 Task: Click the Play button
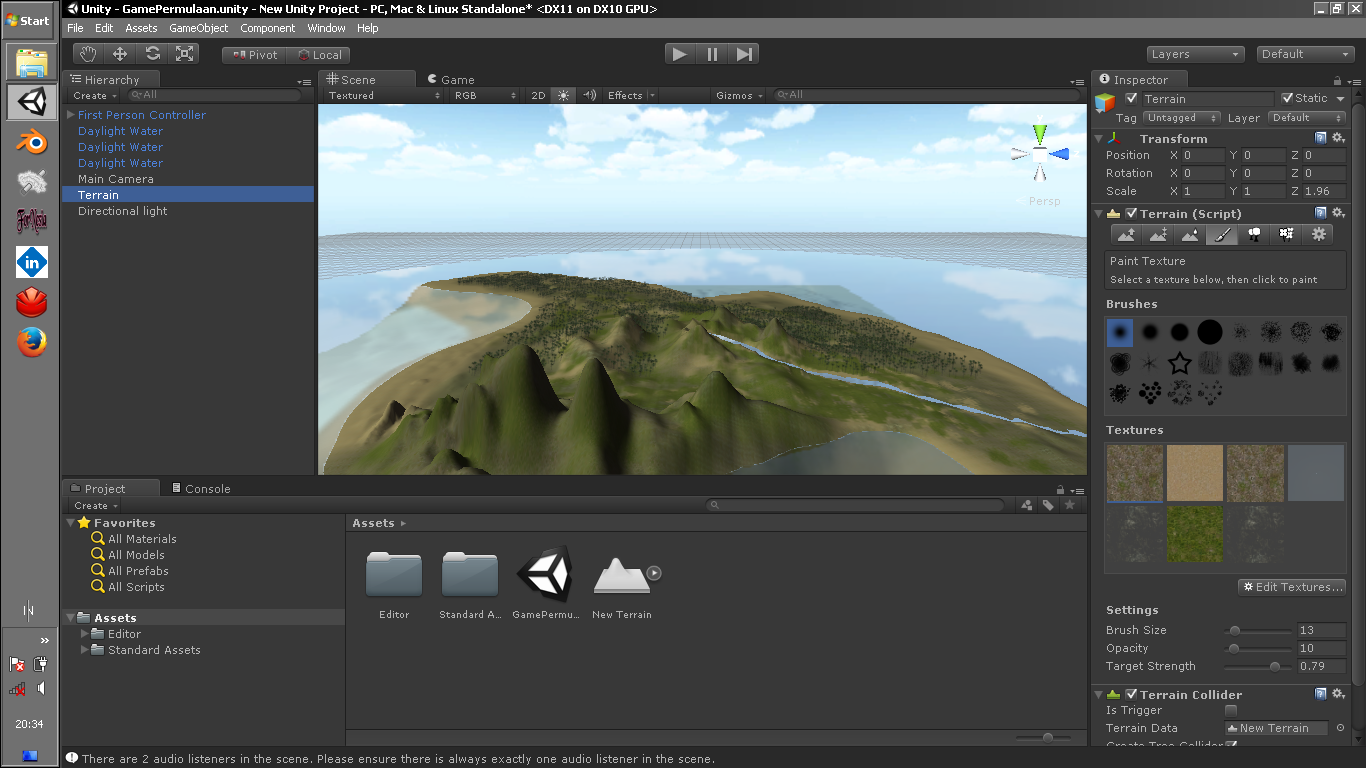pyautogui.click(x=680, y=54)
